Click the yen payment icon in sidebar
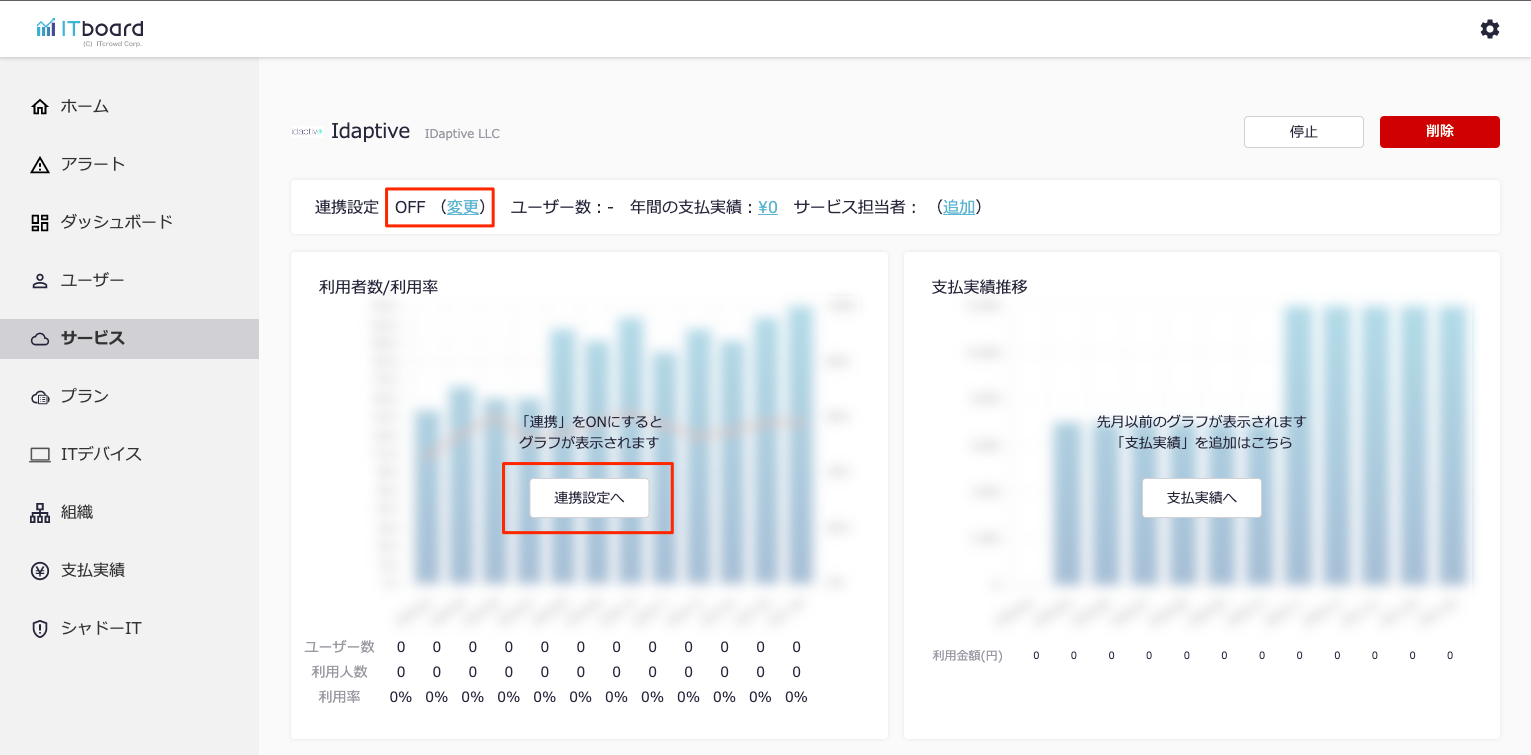Screen dimensions: 1531x755 40,571
